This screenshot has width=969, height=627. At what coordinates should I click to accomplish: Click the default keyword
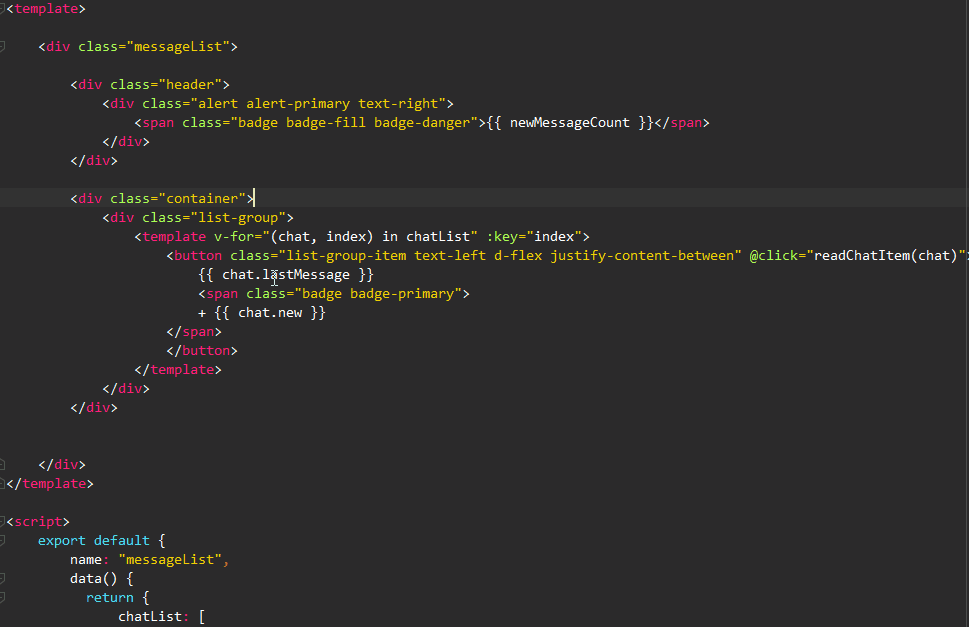122,541
